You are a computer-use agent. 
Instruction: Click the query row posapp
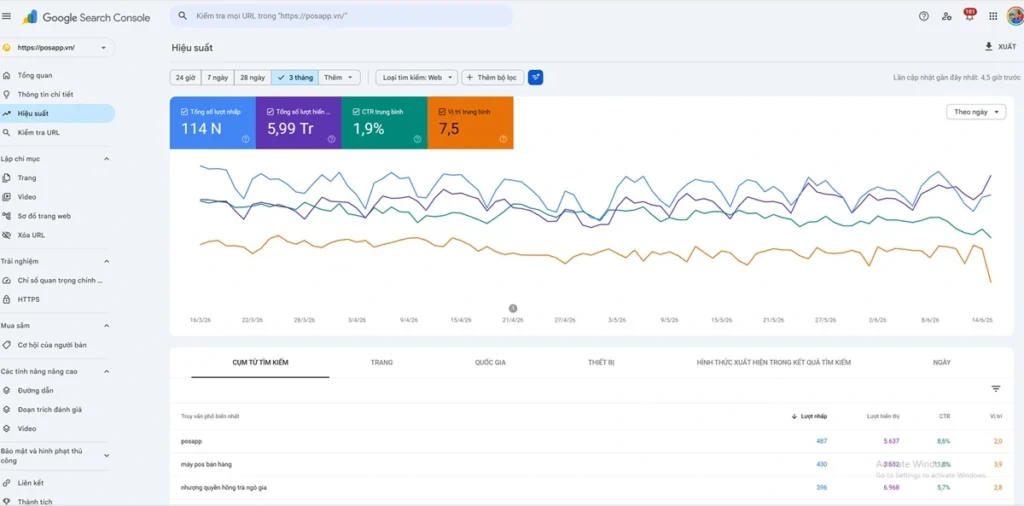pyautogui.click(x=592, y=441)
